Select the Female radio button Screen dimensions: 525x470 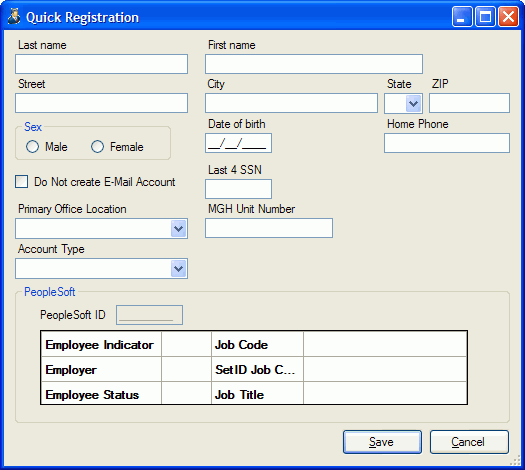(97, 147)
